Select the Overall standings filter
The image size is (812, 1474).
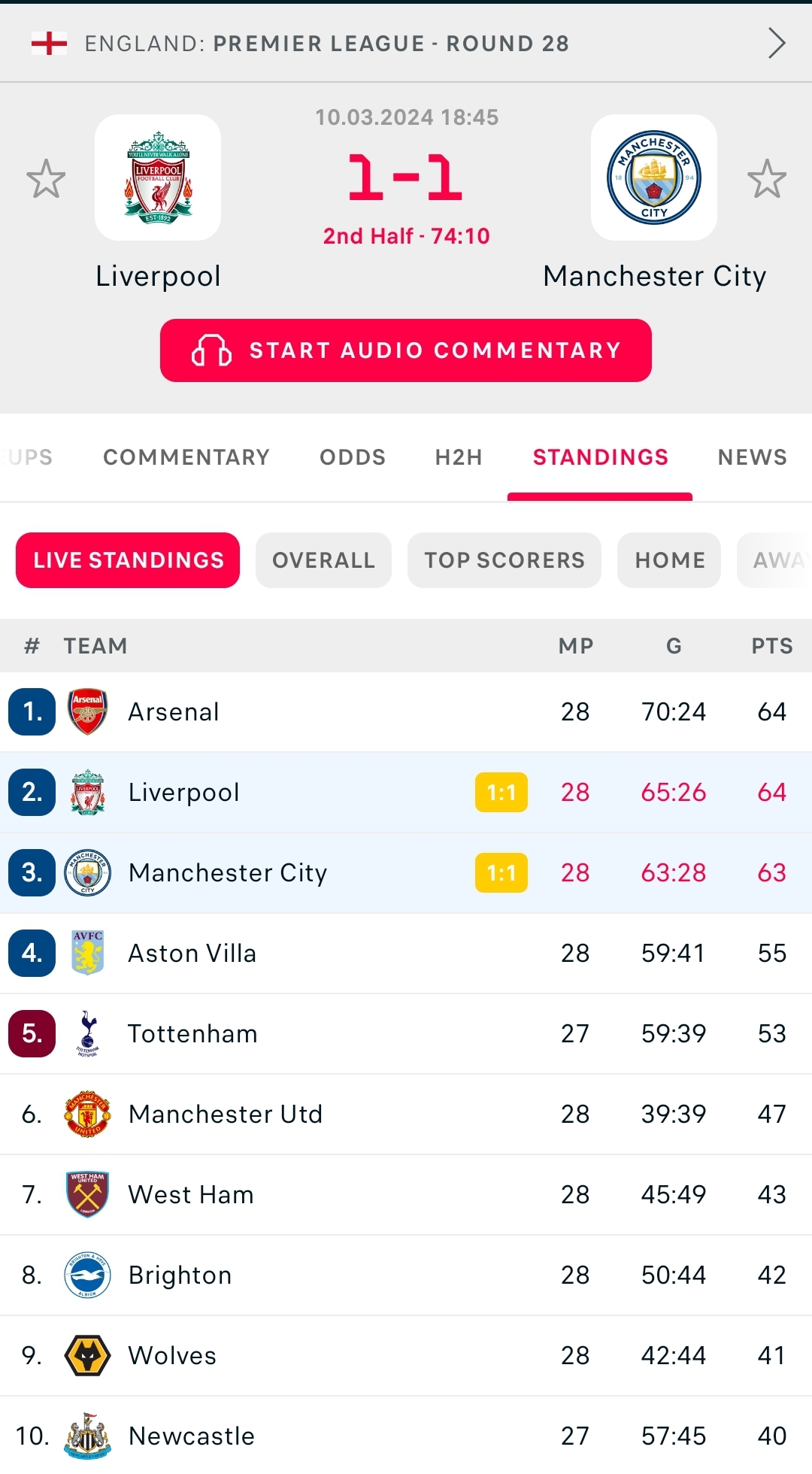coord(323,560)
